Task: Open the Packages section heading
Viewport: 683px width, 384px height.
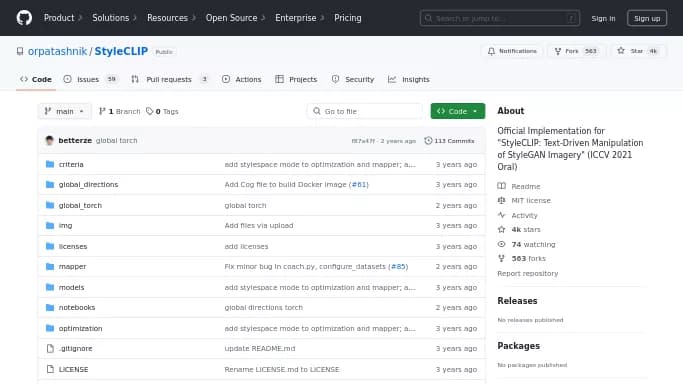Action: click(x=518, y=346)
